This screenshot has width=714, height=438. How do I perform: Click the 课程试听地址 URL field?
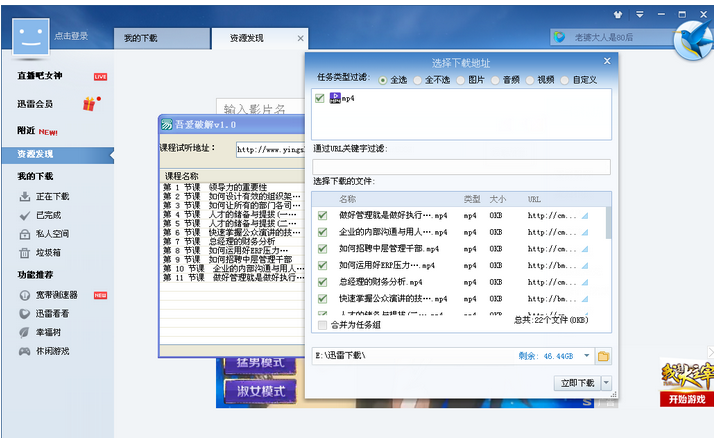(270, 149)
